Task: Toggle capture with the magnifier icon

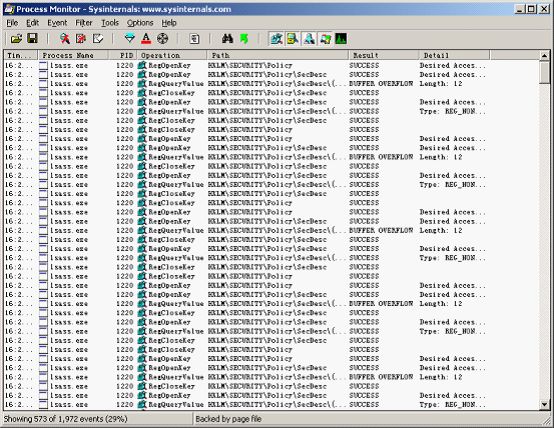Action: 64,39
